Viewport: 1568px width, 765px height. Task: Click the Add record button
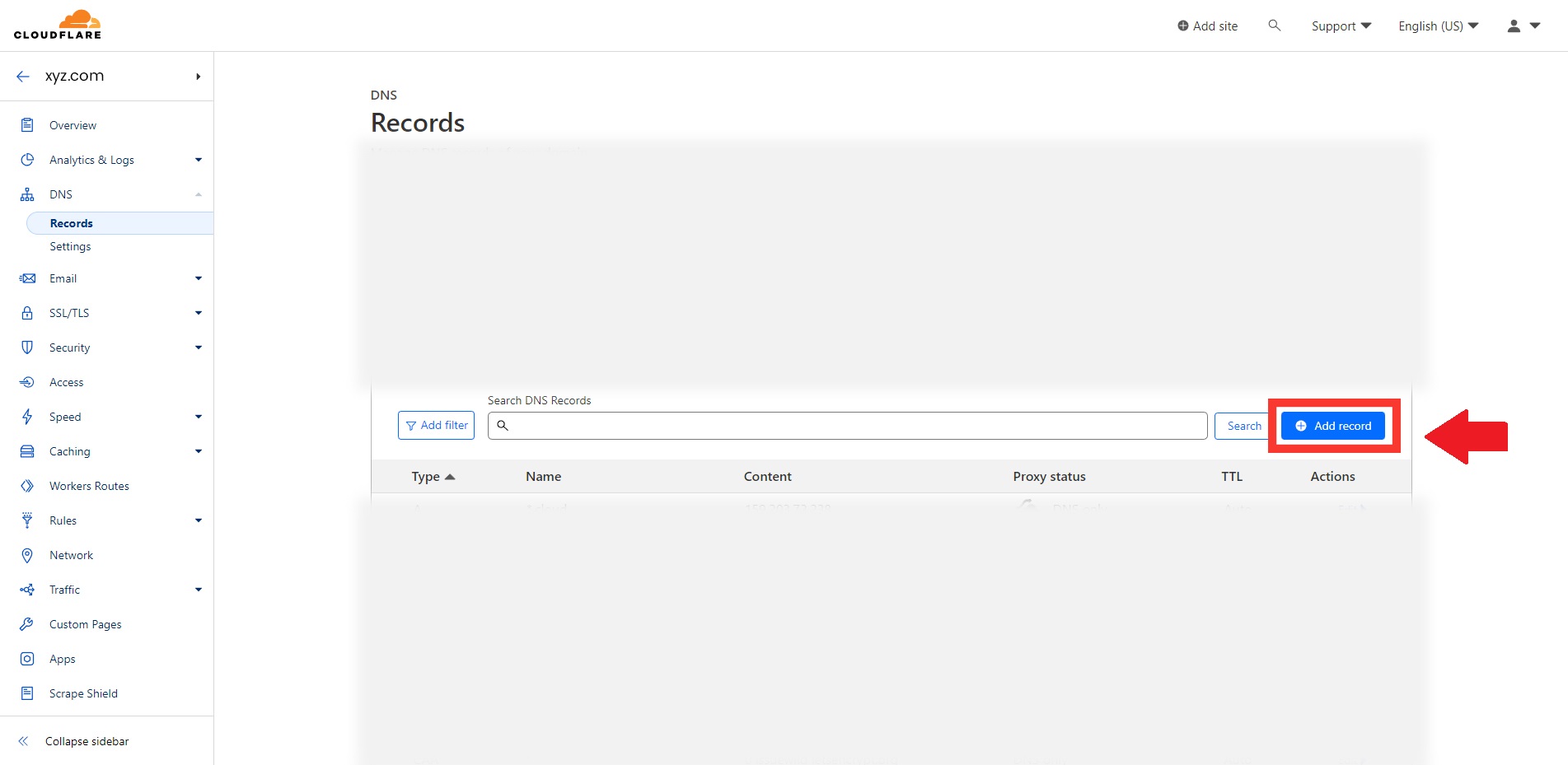pyautogui.click(x=1332, y=426)
